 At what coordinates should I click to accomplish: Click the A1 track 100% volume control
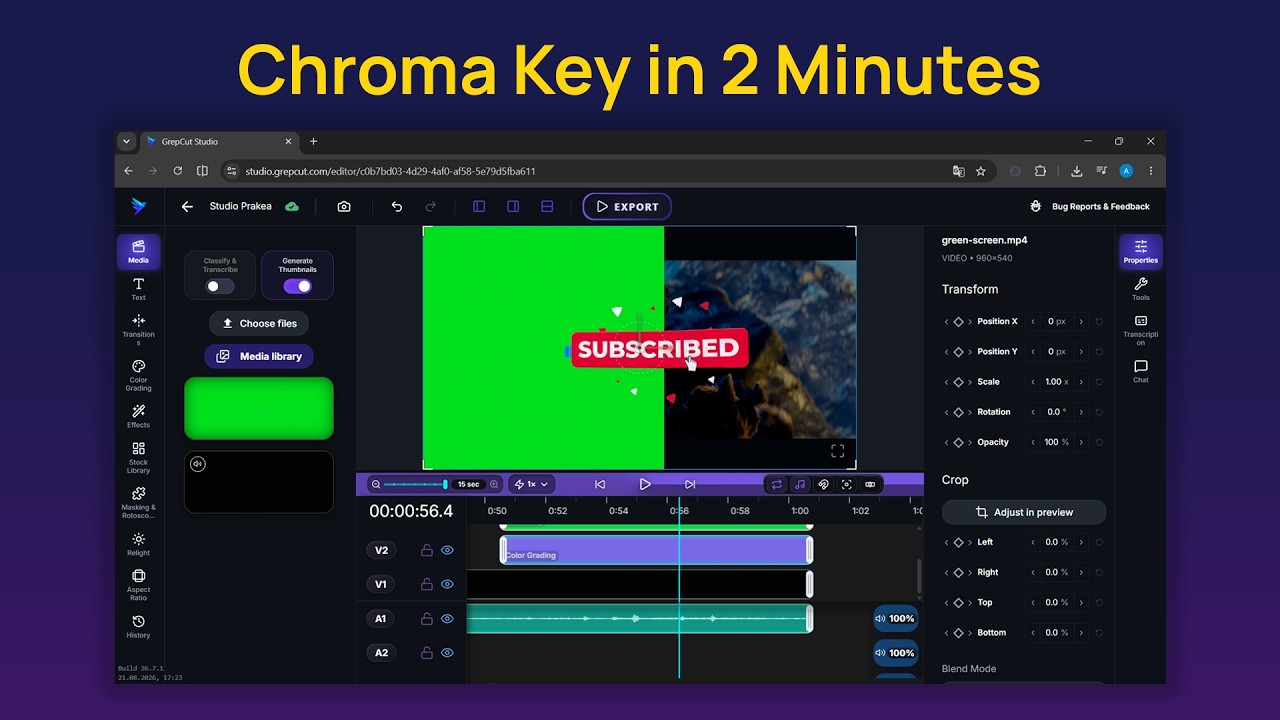895,619
